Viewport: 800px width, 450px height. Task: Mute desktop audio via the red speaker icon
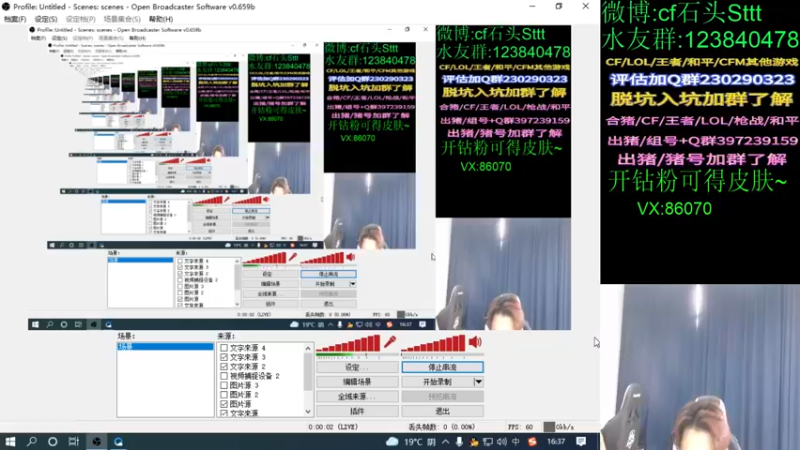475,342
